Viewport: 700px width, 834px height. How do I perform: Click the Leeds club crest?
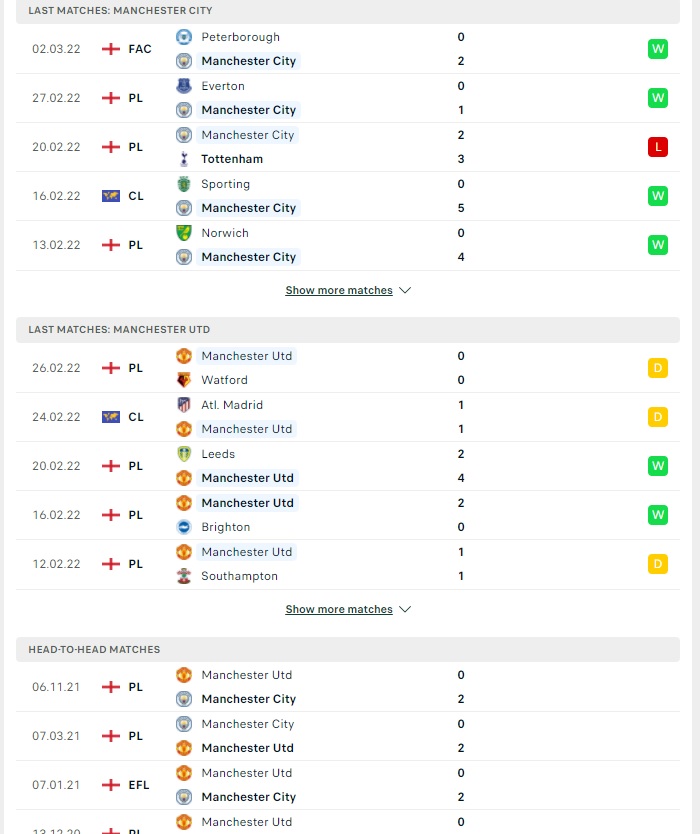[184, 454]
